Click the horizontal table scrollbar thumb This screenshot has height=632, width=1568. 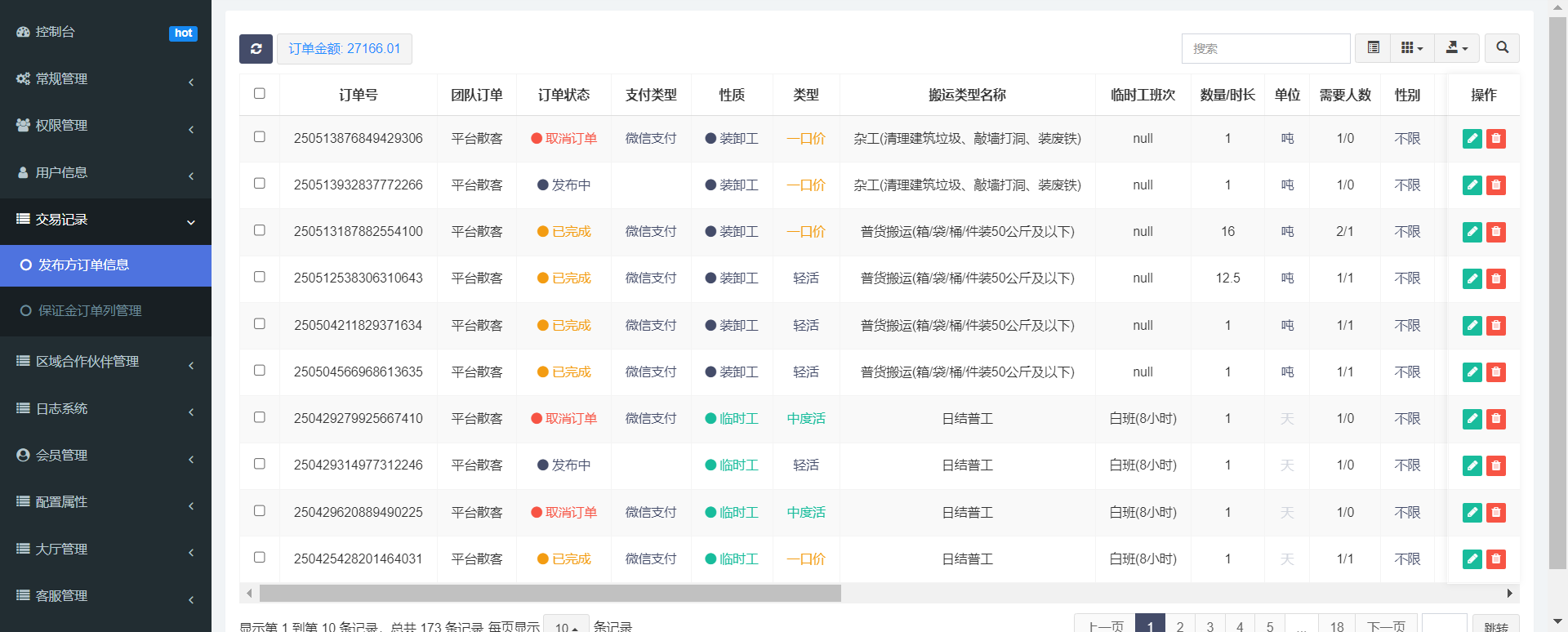[x=550, y=594]
